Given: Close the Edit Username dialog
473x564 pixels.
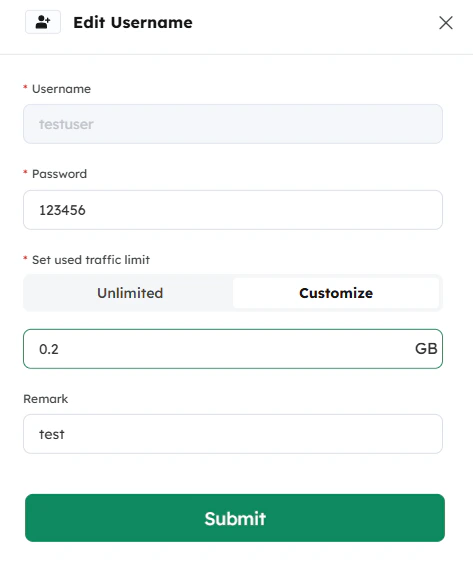Looking at the screenshot, I should (446, 23).
